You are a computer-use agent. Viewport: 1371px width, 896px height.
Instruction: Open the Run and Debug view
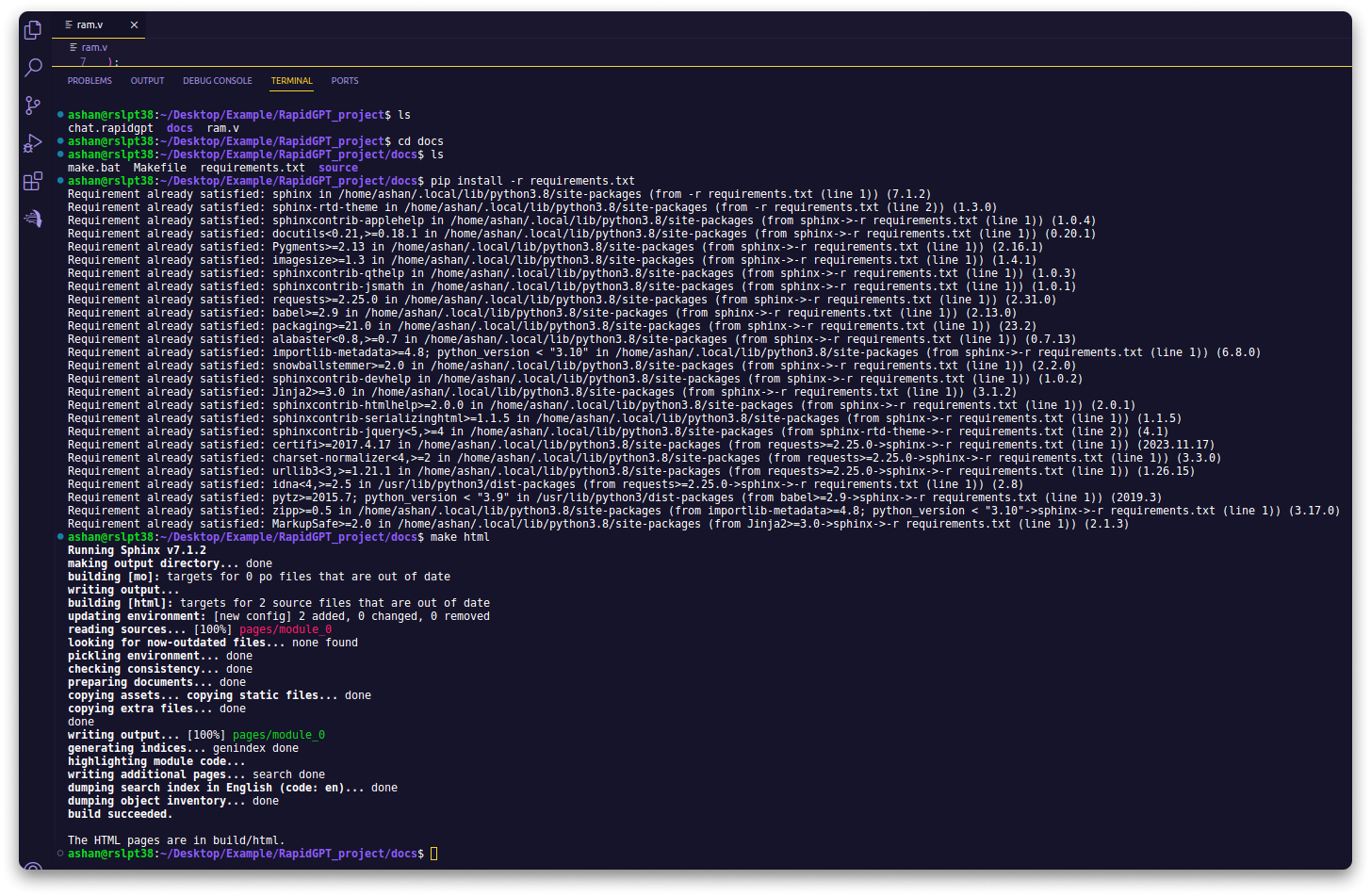[33, 143]
